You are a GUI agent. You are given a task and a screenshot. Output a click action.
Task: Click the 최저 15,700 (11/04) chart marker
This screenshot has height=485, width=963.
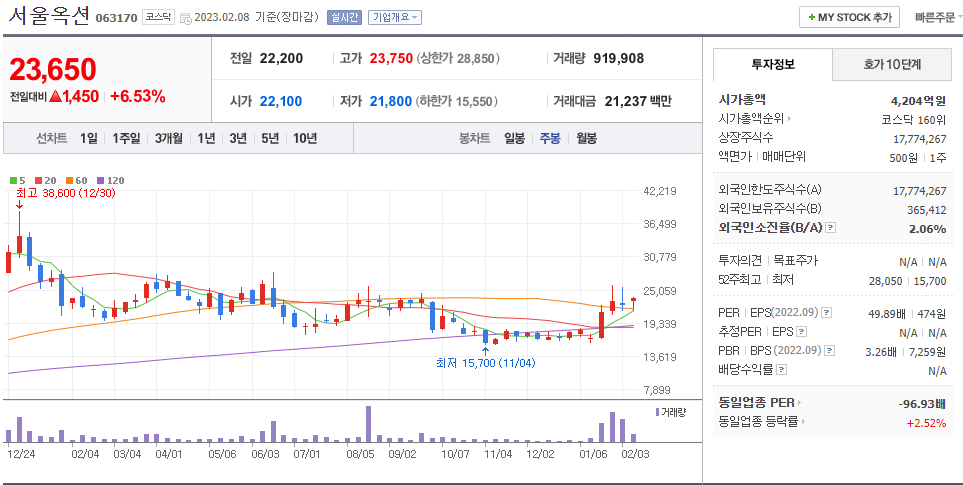[x=486, y=363]
